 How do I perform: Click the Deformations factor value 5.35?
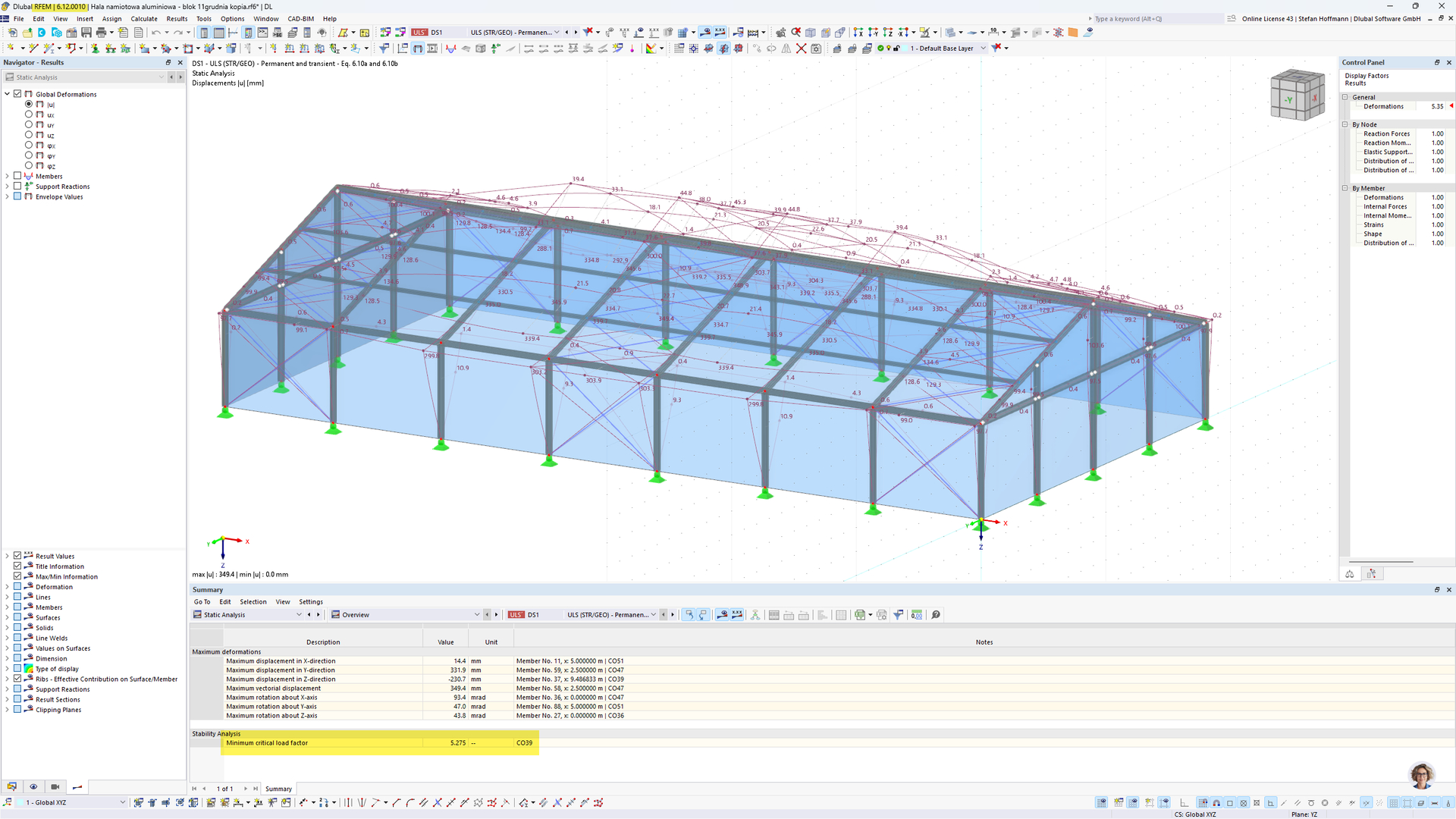coord(1437,107)
